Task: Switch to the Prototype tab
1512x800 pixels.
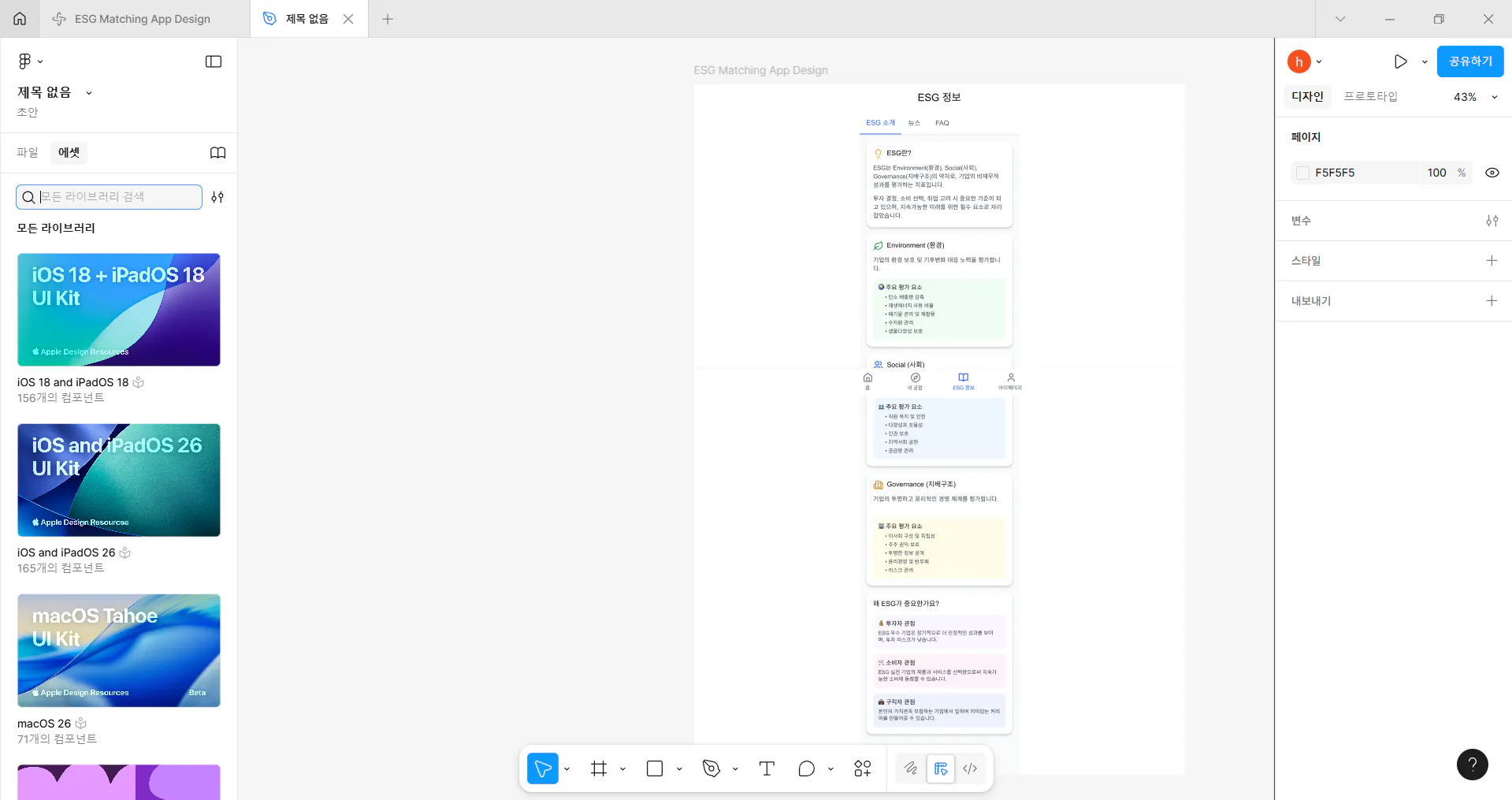Action: 1370,96
